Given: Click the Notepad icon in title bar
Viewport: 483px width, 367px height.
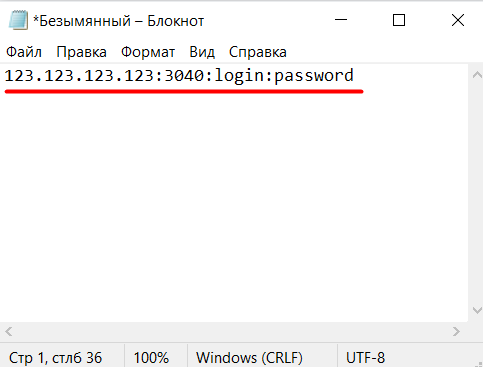Looking at the screenshot, I should 18,20.
